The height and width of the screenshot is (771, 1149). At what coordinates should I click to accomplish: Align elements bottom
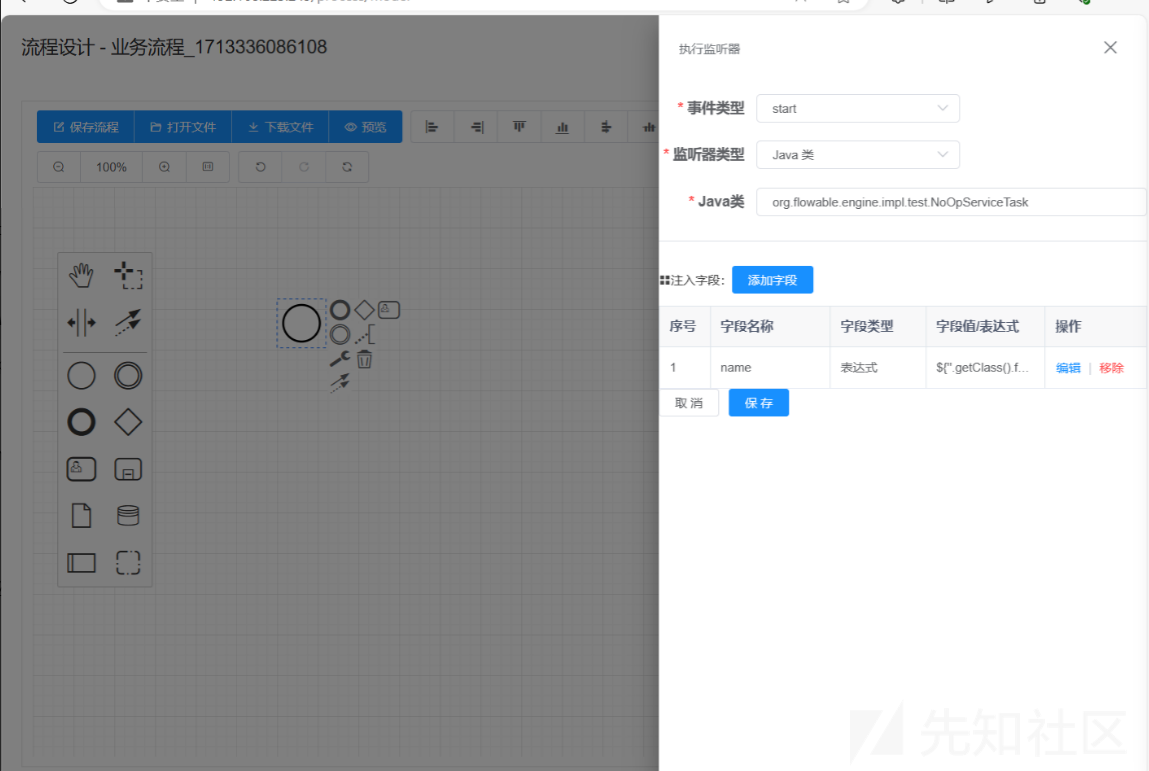pyautogui.click(x=563, y=127)
